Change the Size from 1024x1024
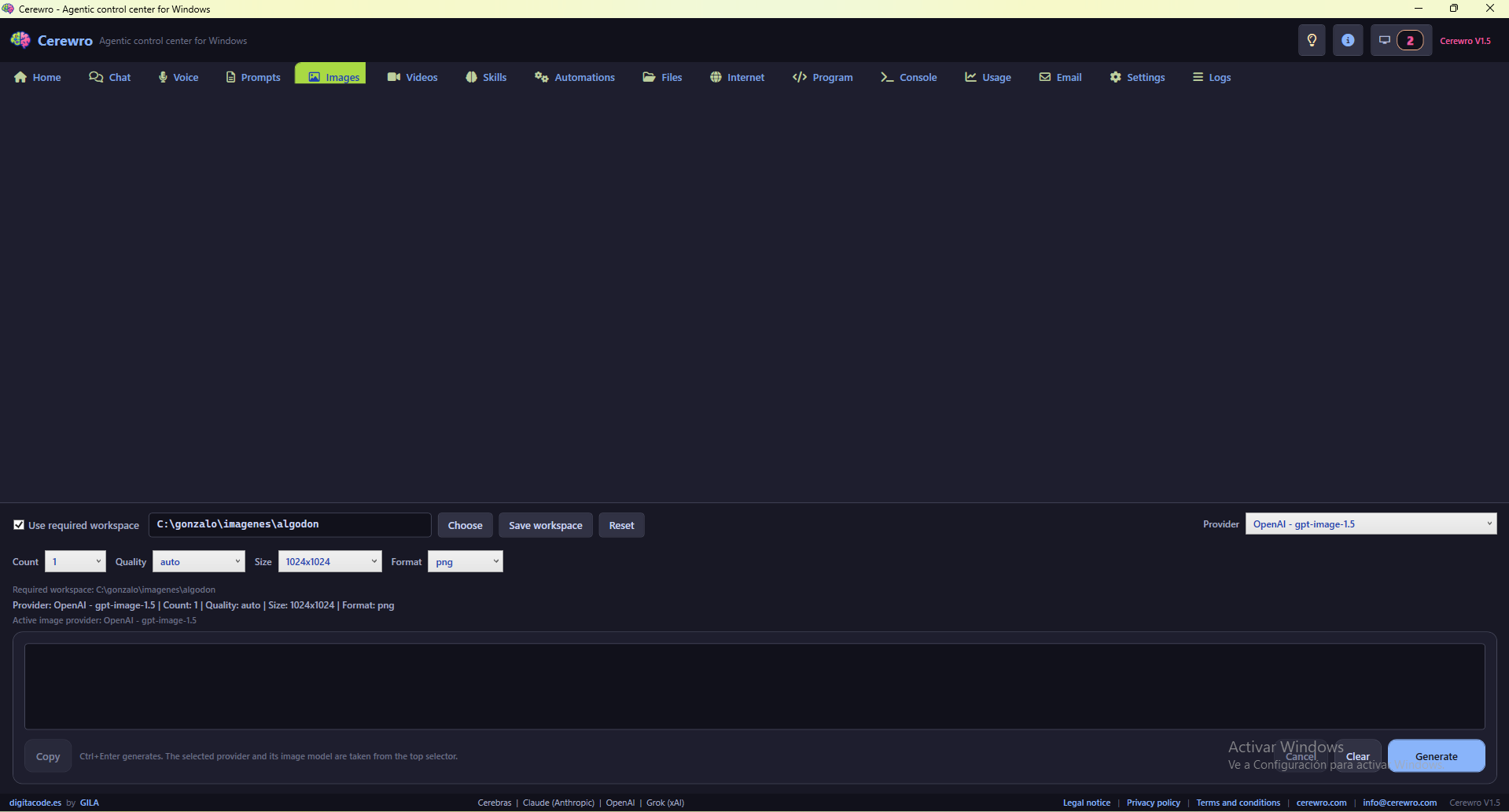This screenshot has width=1509, height=812. coord(329,561)
